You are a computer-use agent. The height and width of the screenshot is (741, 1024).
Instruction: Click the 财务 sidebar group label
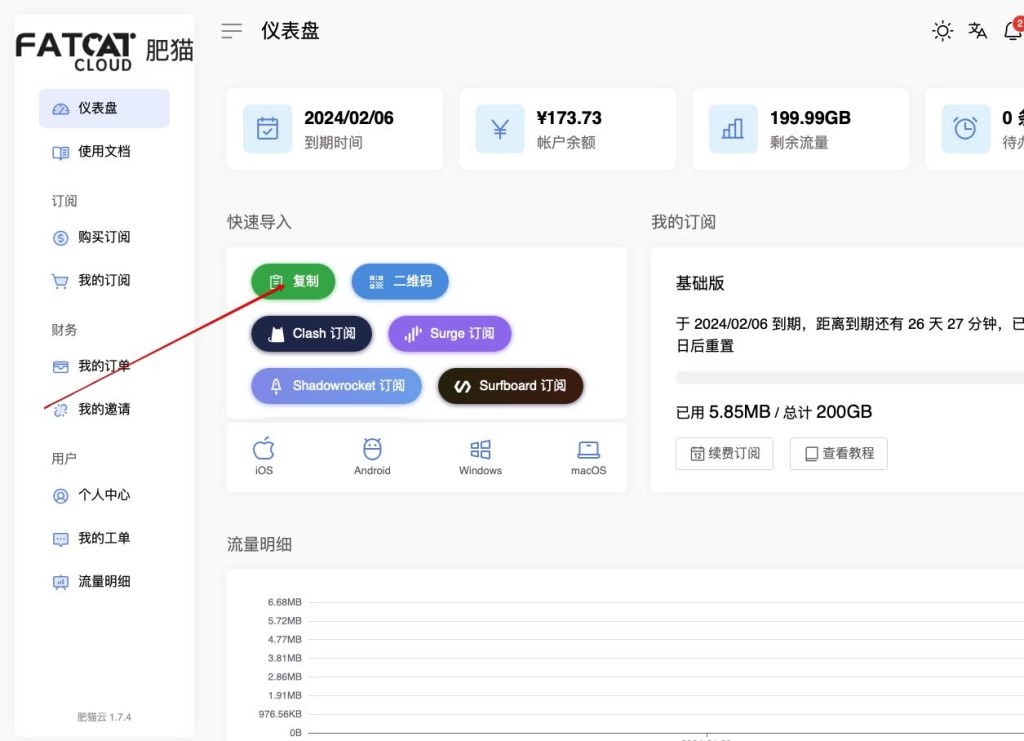coord(64,330)
